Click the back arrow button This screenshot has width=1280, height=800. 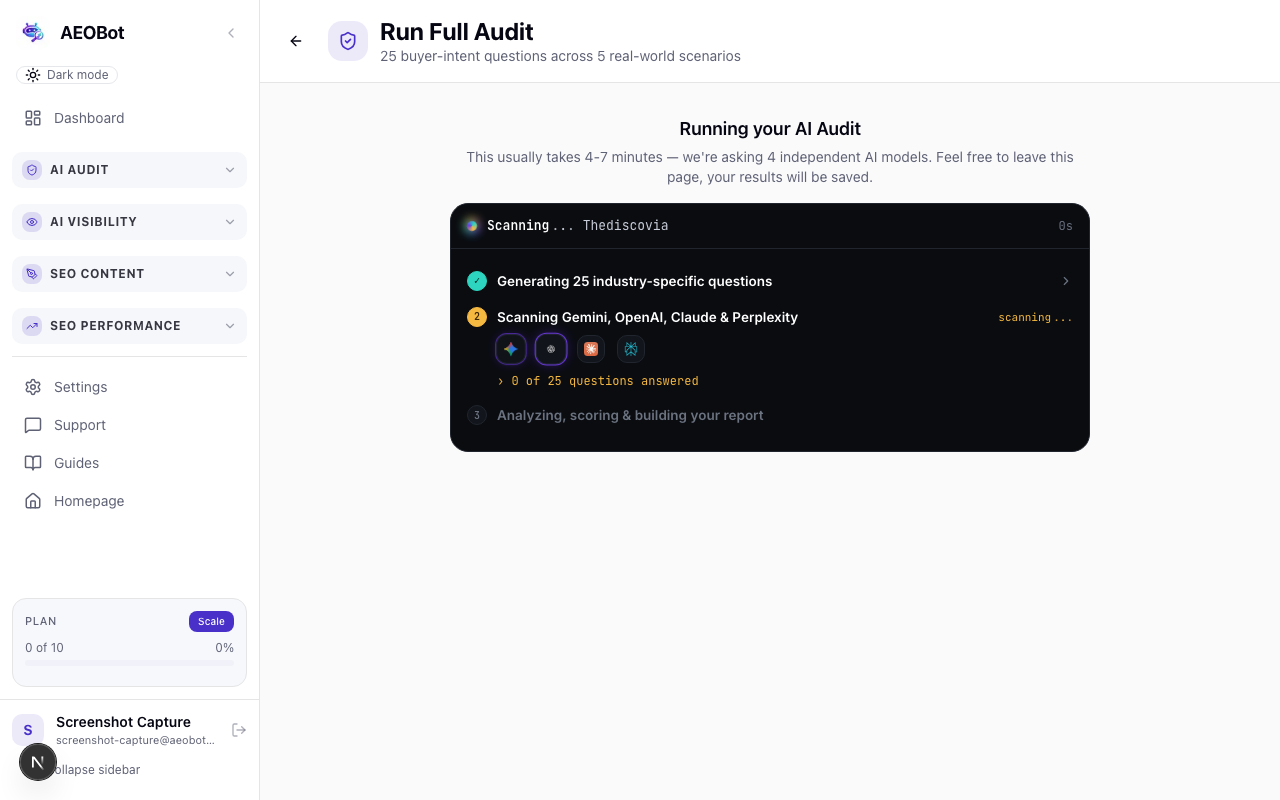[296, 41]
